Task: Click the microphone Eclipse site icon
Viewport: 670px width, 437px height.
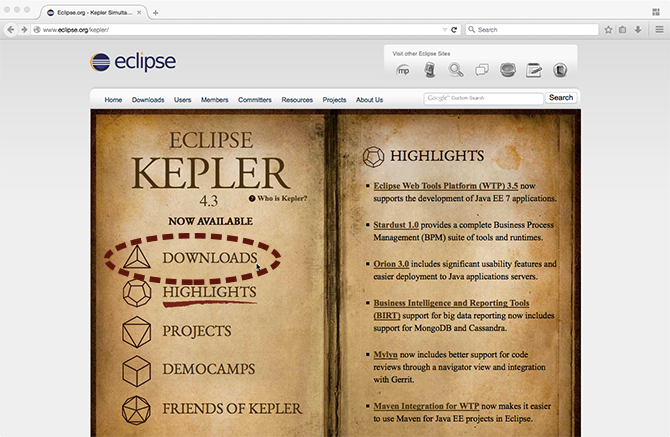Action: tap(429, 70)
